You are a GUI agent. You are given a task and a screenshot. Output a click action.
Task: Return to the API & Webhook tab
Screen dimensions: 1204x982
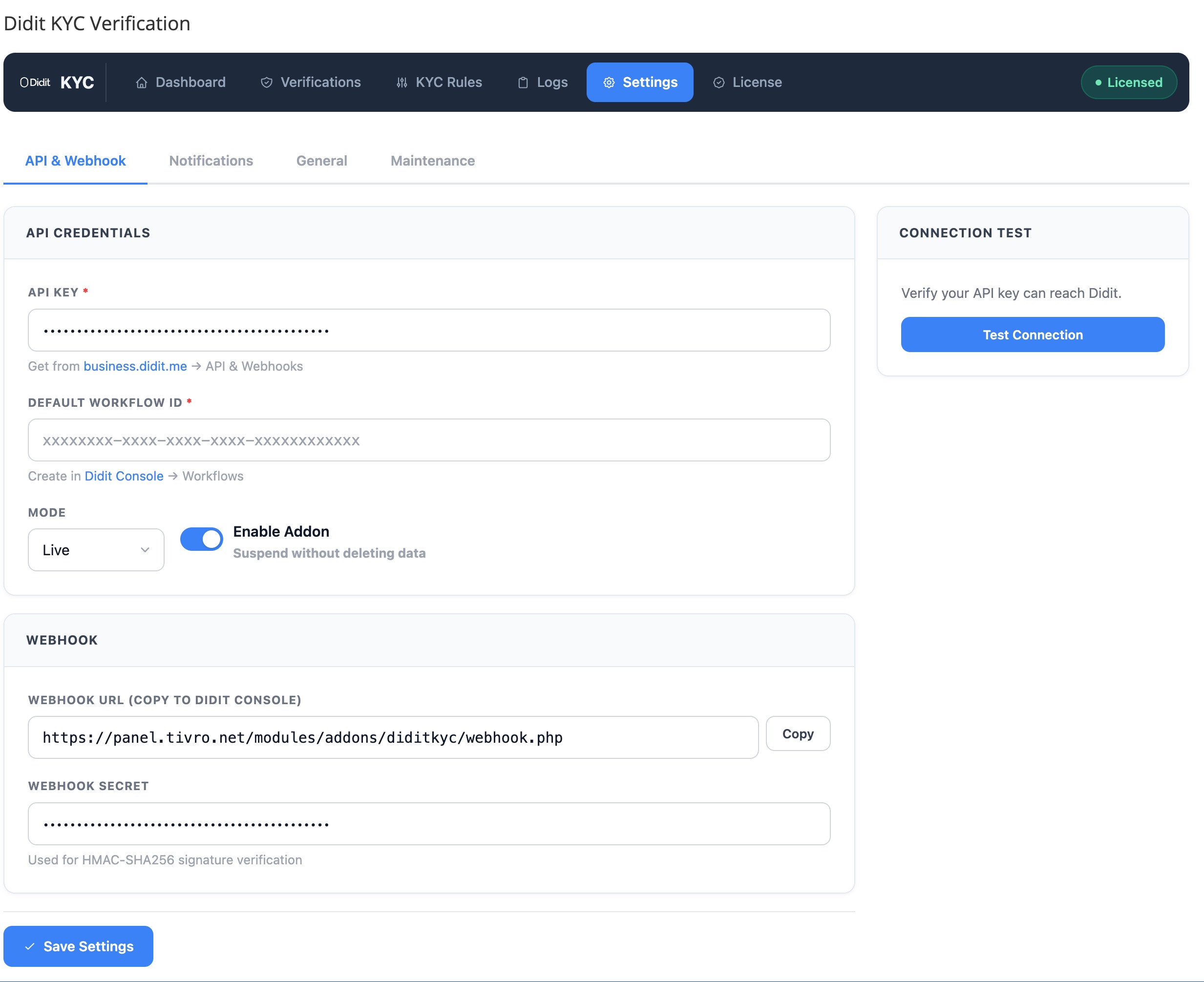[x=75, y=161]
